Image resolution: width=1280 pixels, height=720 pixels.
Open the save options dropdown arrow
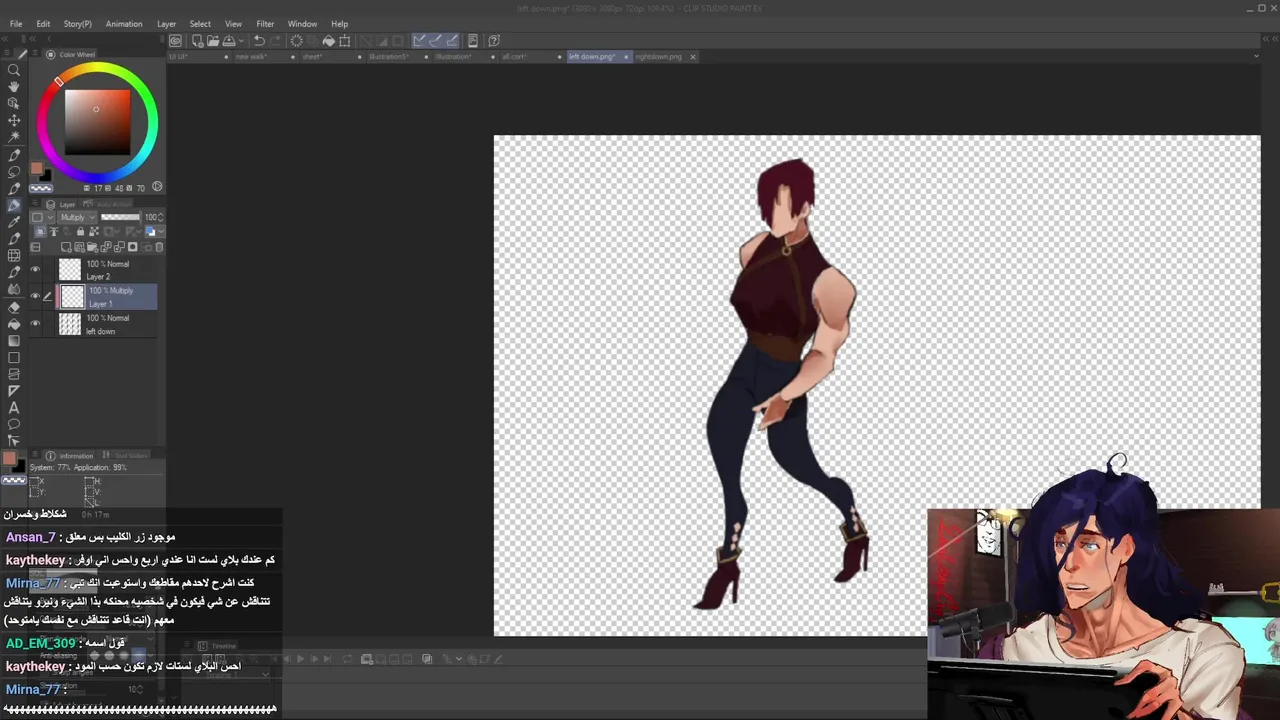pos(240,41)
